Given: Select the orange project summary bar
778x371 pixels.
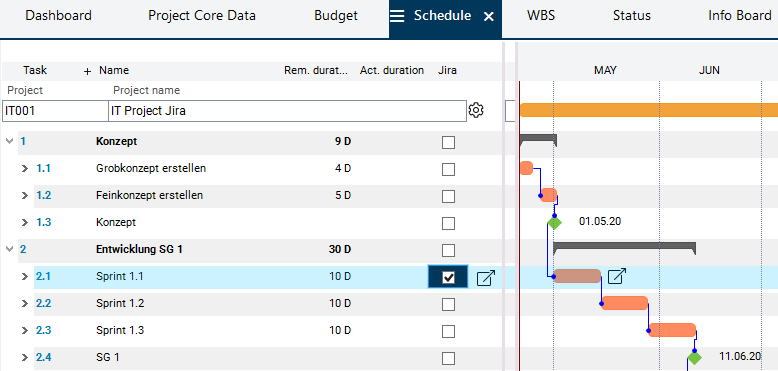Looking at the screenshot, I should (x=648, y=110).
